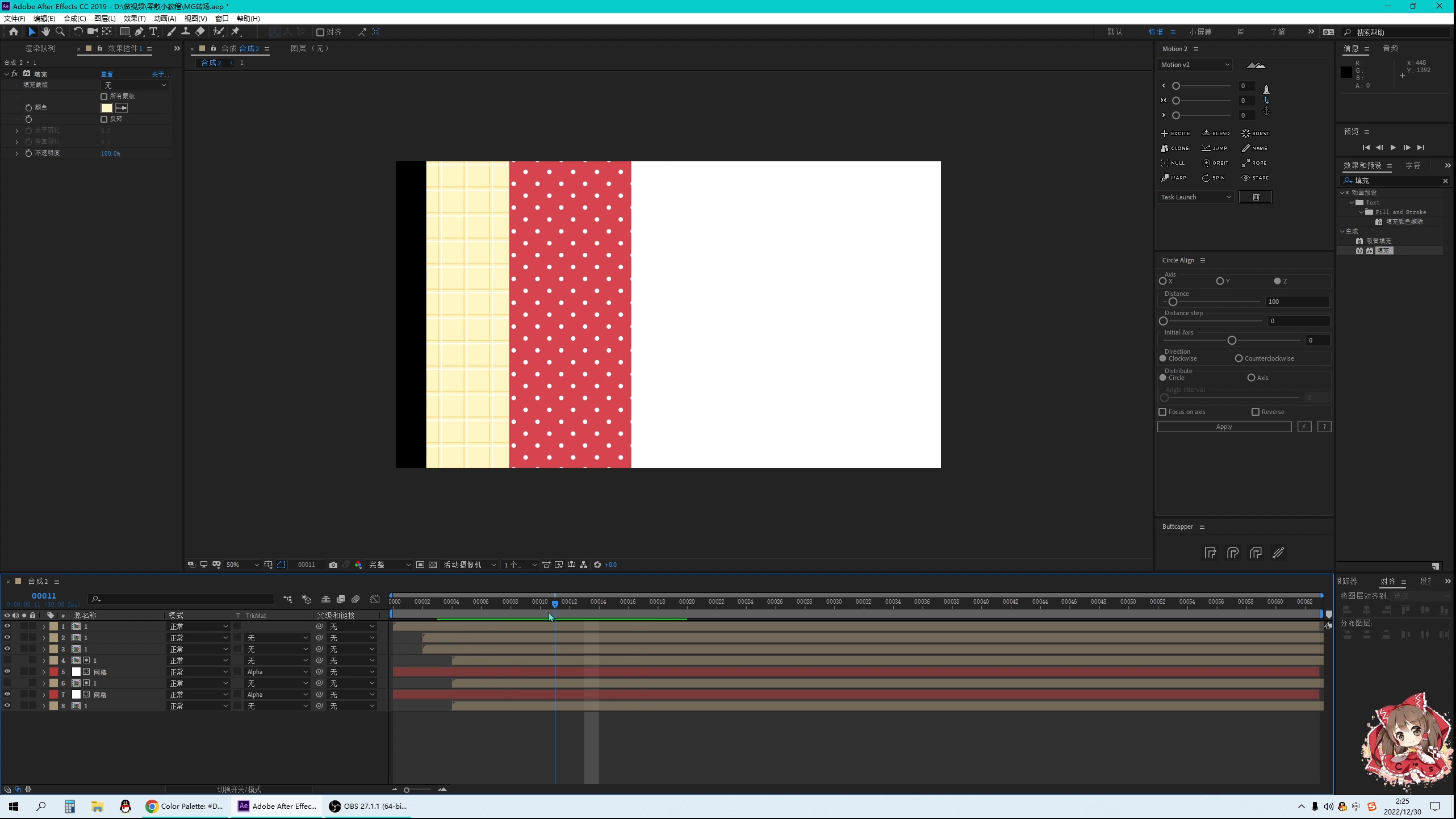
Task: Select the Brush tool
Action: pos(171,32)
